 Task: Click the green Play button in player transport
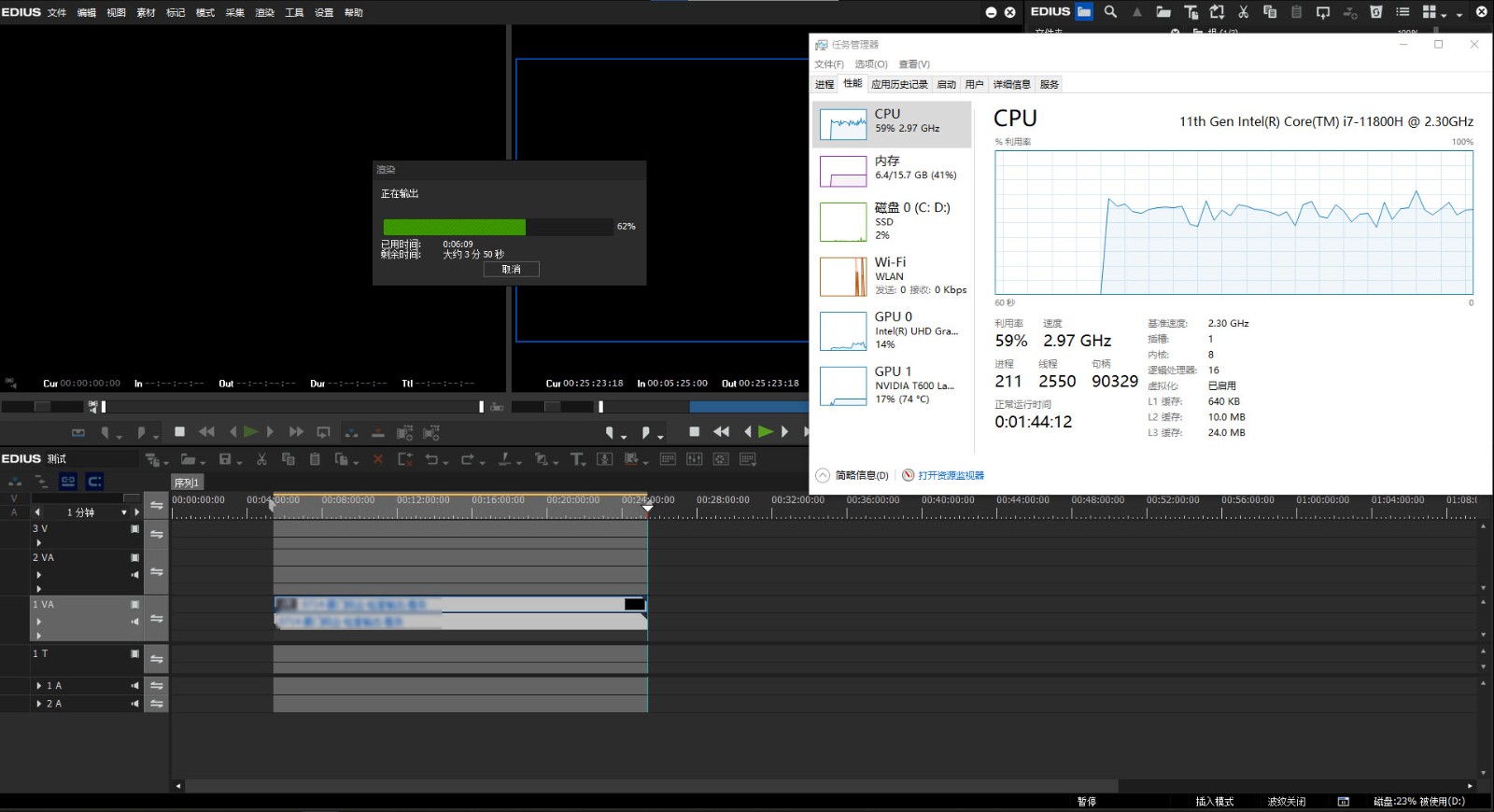click(x=250, y=432)
